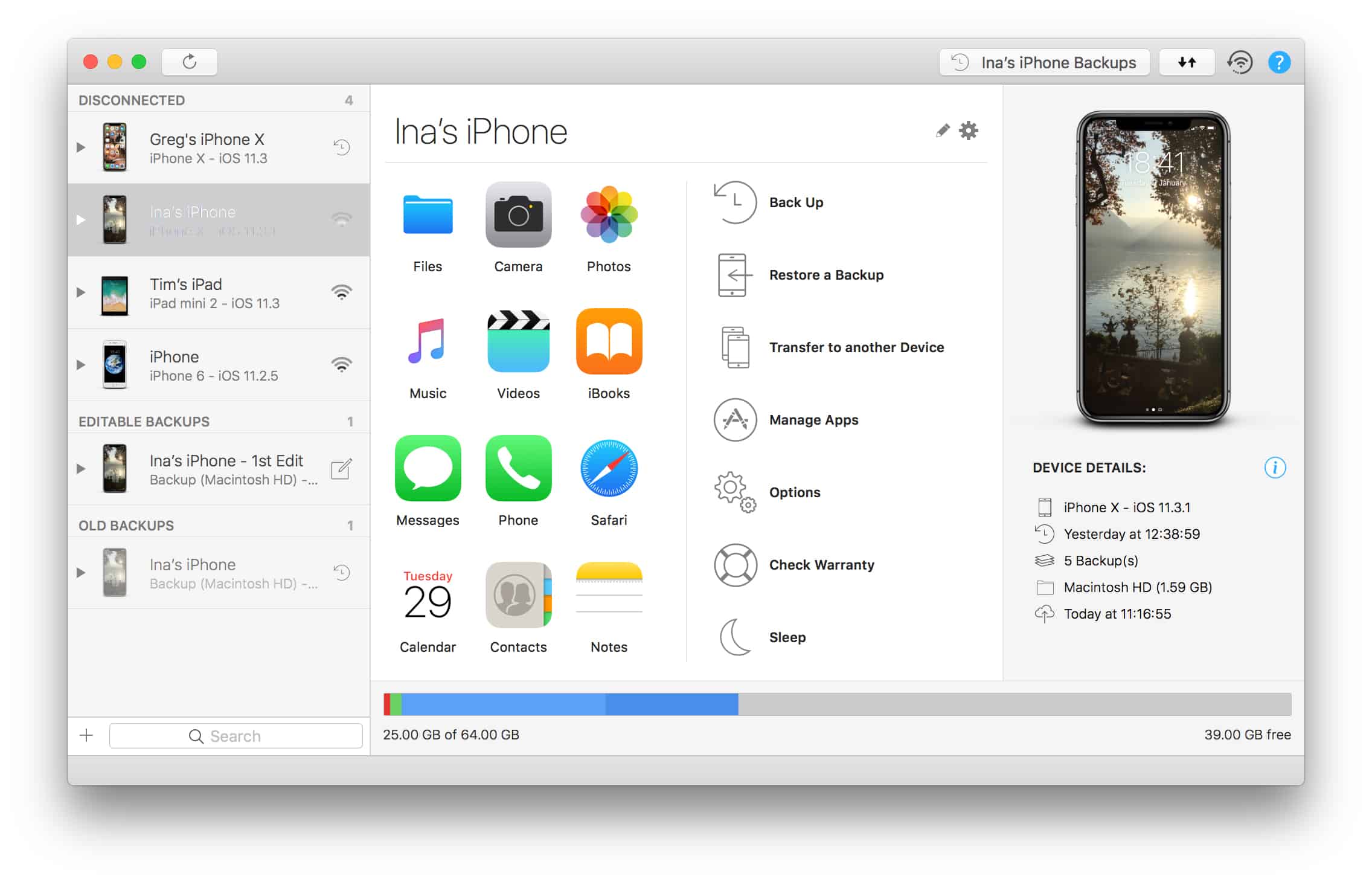Open Ina's iPhone Backups toolbar button
This screenshot has height=882, width=1372.
[x=1044, y=62]
